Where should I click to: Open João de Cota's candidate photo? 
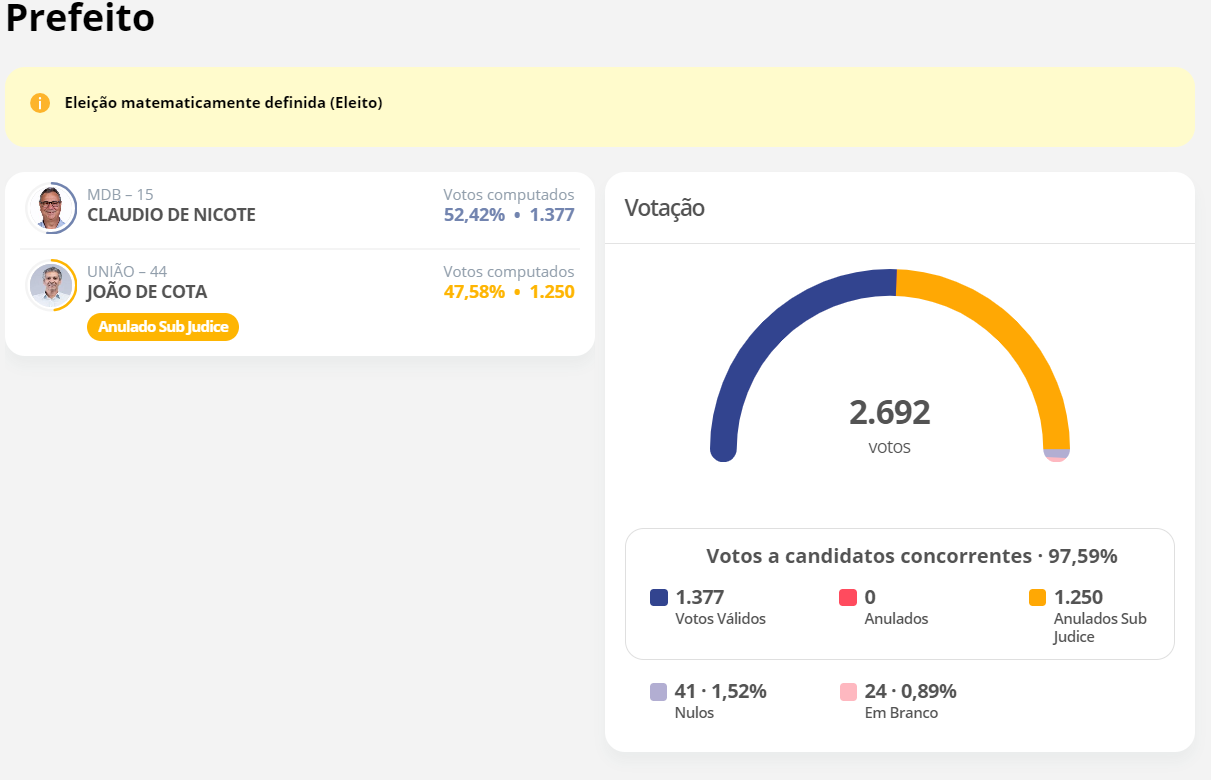[51, 285]
